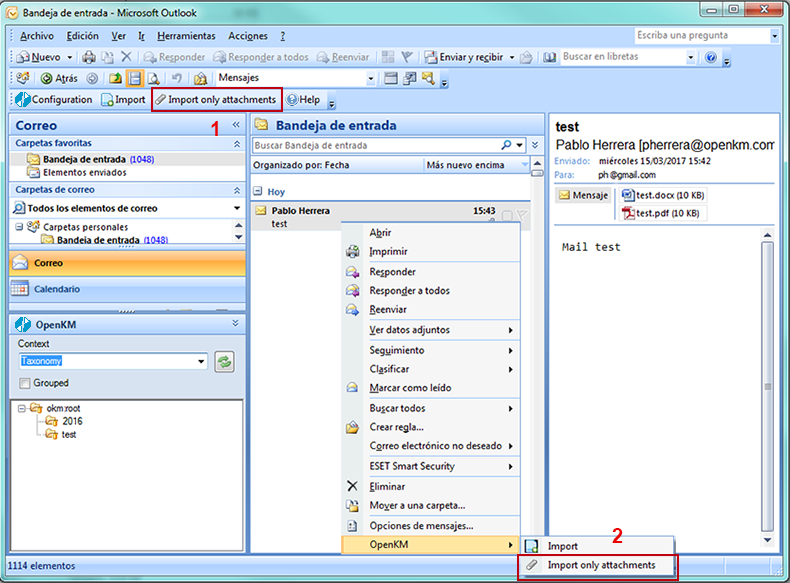Choose Responder a todos in context menu
Screen dimensions: 790x583
[x=431, y=291]
